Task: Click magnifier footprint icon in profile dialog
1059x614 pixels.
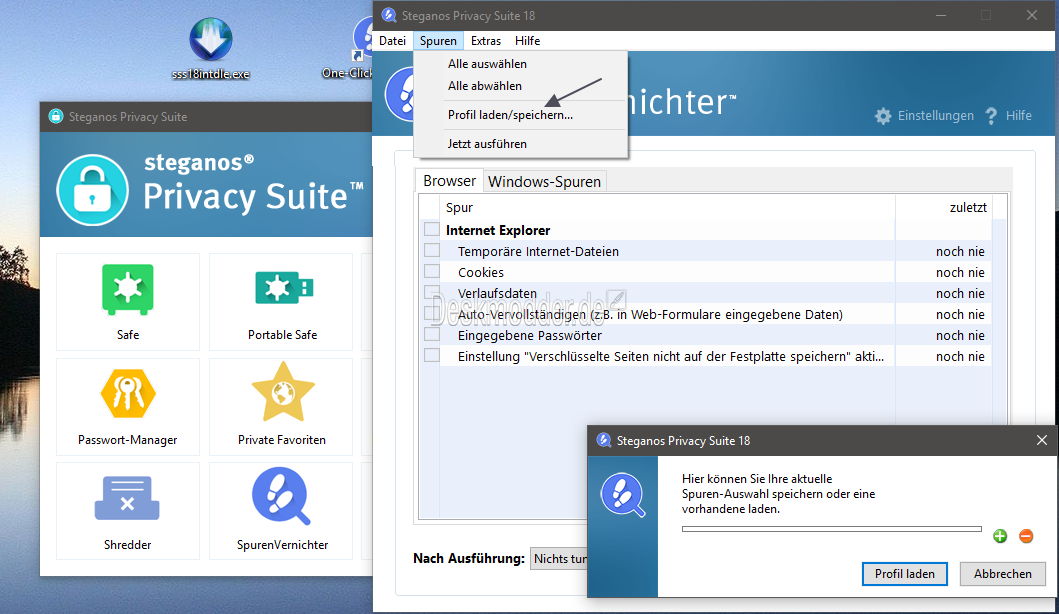Action: 623,495
